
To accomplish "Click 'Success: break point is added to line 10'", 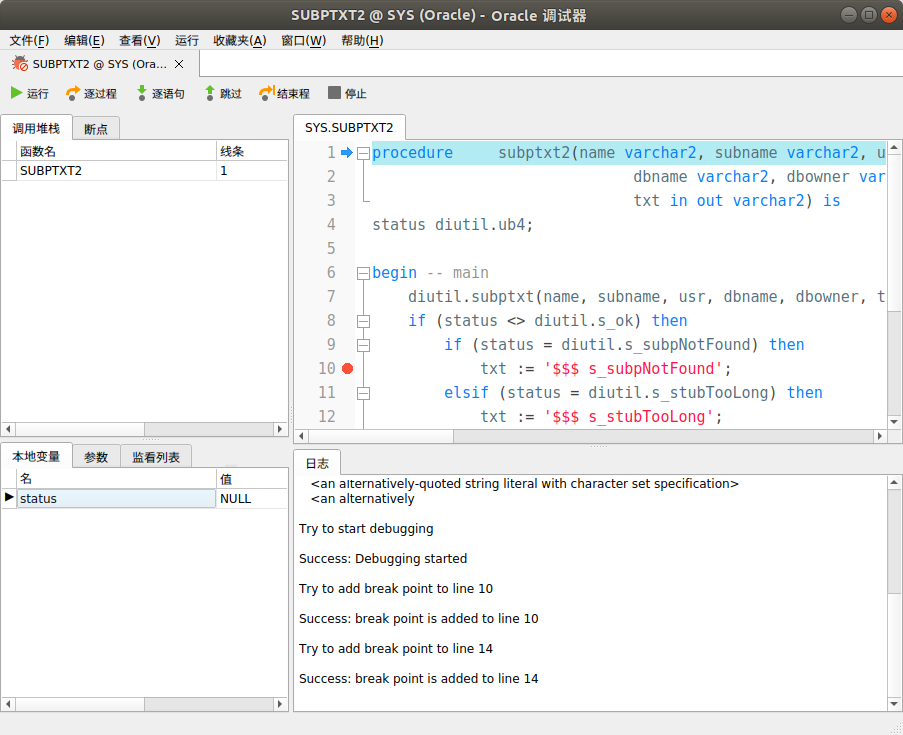I will pos(419,619).
